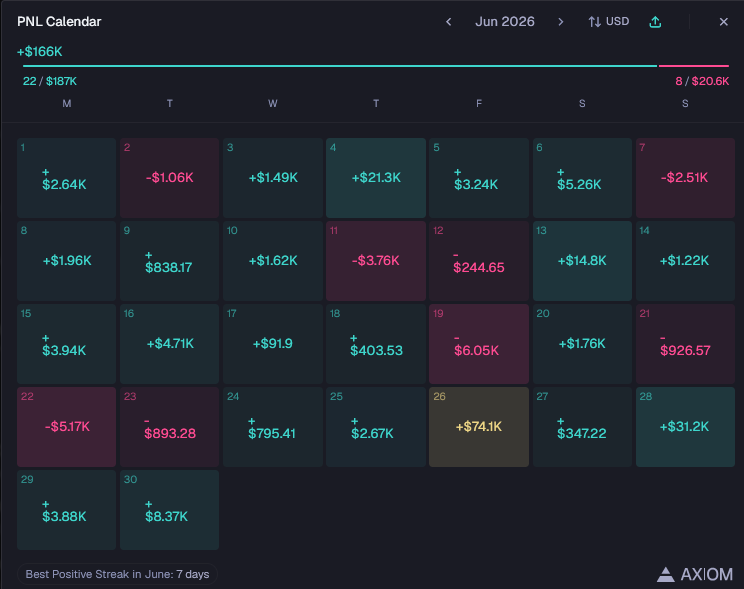The height and width of the screenshot is (589, 744).
Task: Open June 5 cell +$3.24K
Action: click(479, 178)
